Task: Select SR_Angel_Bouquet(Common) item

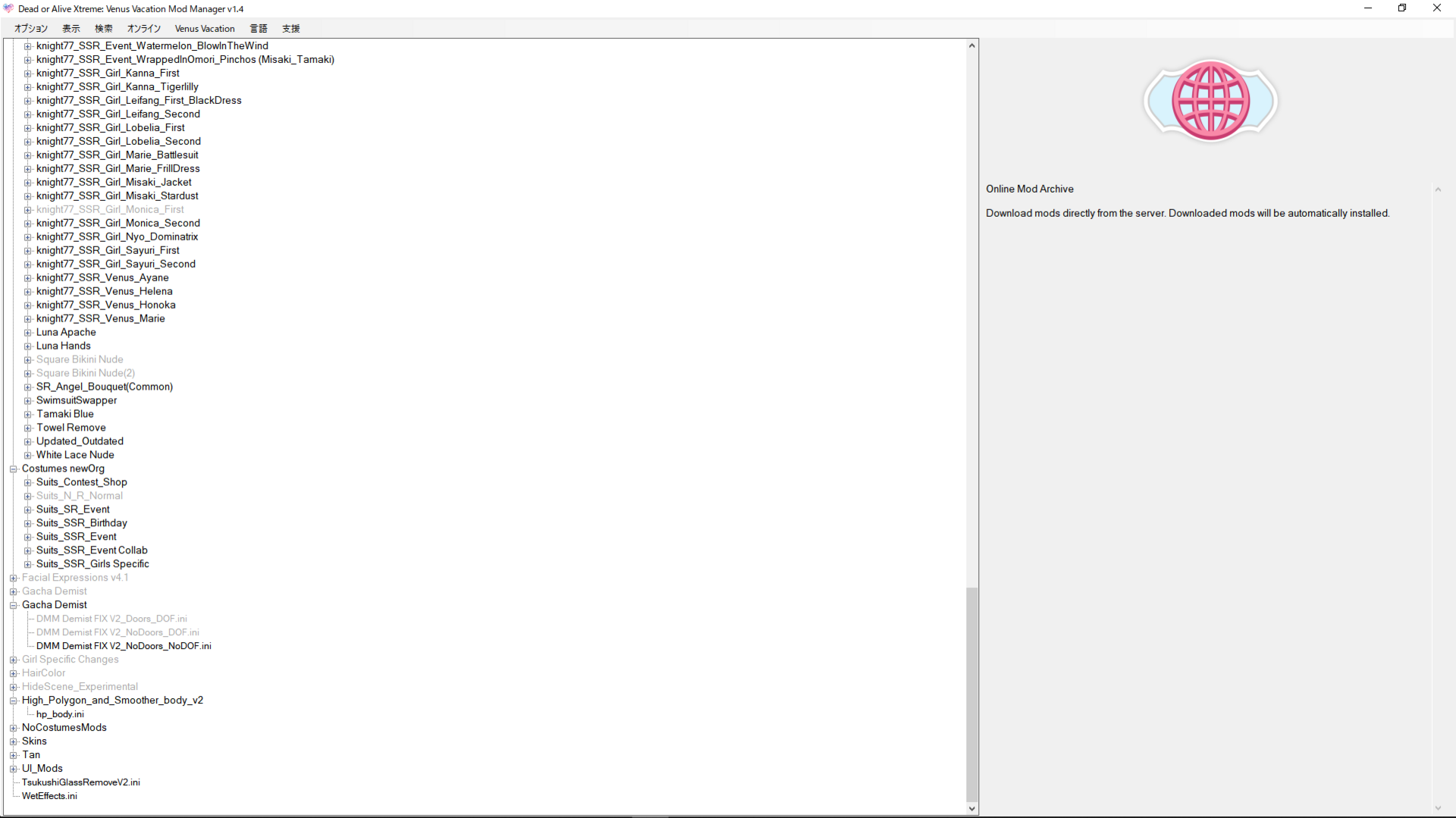Action: pyautogui.click(x=105, y=387)
